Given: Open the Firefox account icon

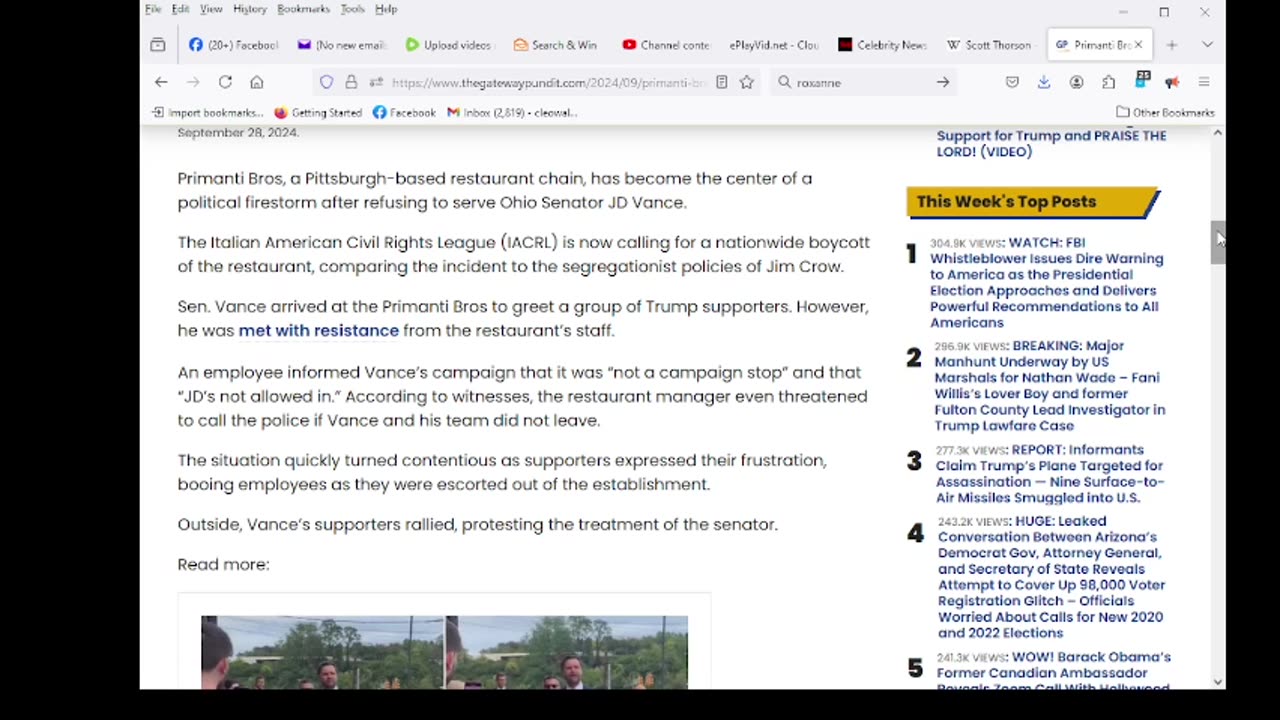Looking at the screenshot, I should pos(1076,82).
